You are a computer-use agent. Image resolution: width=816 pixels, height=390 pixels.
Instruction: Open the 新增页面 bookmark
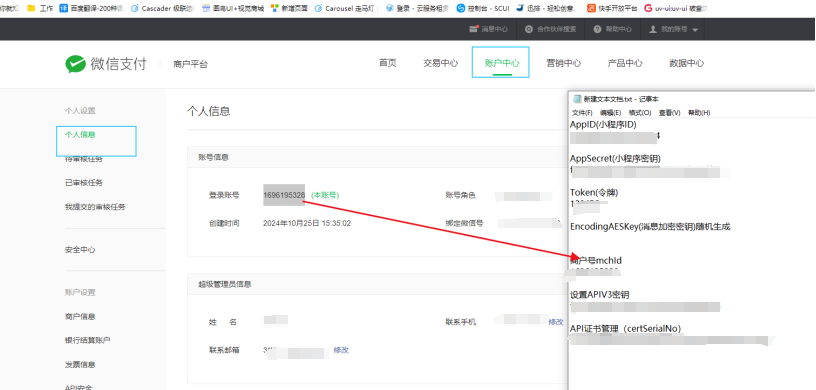coord(289,8)
